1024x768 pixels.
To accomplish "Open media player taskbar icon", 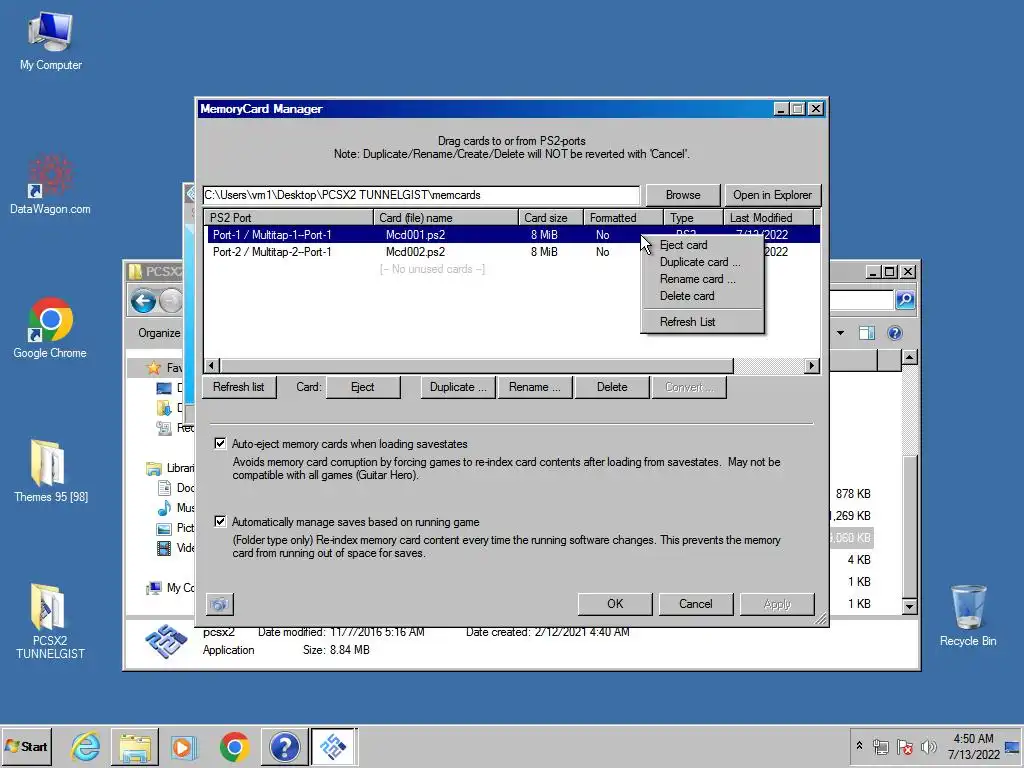I will tap(184, 746).
